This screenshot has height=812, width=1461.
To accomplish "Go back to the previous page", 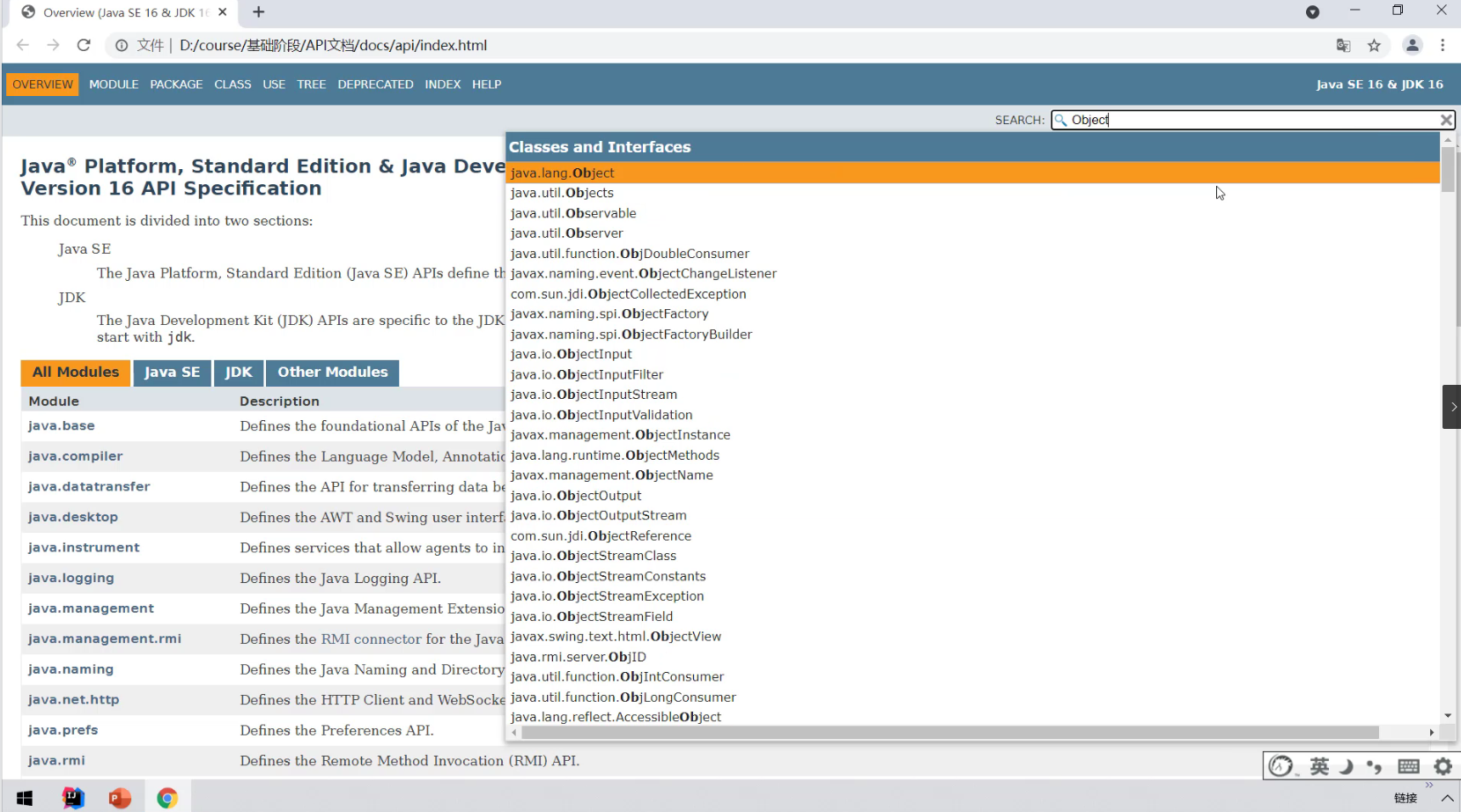I will point(23,45).
